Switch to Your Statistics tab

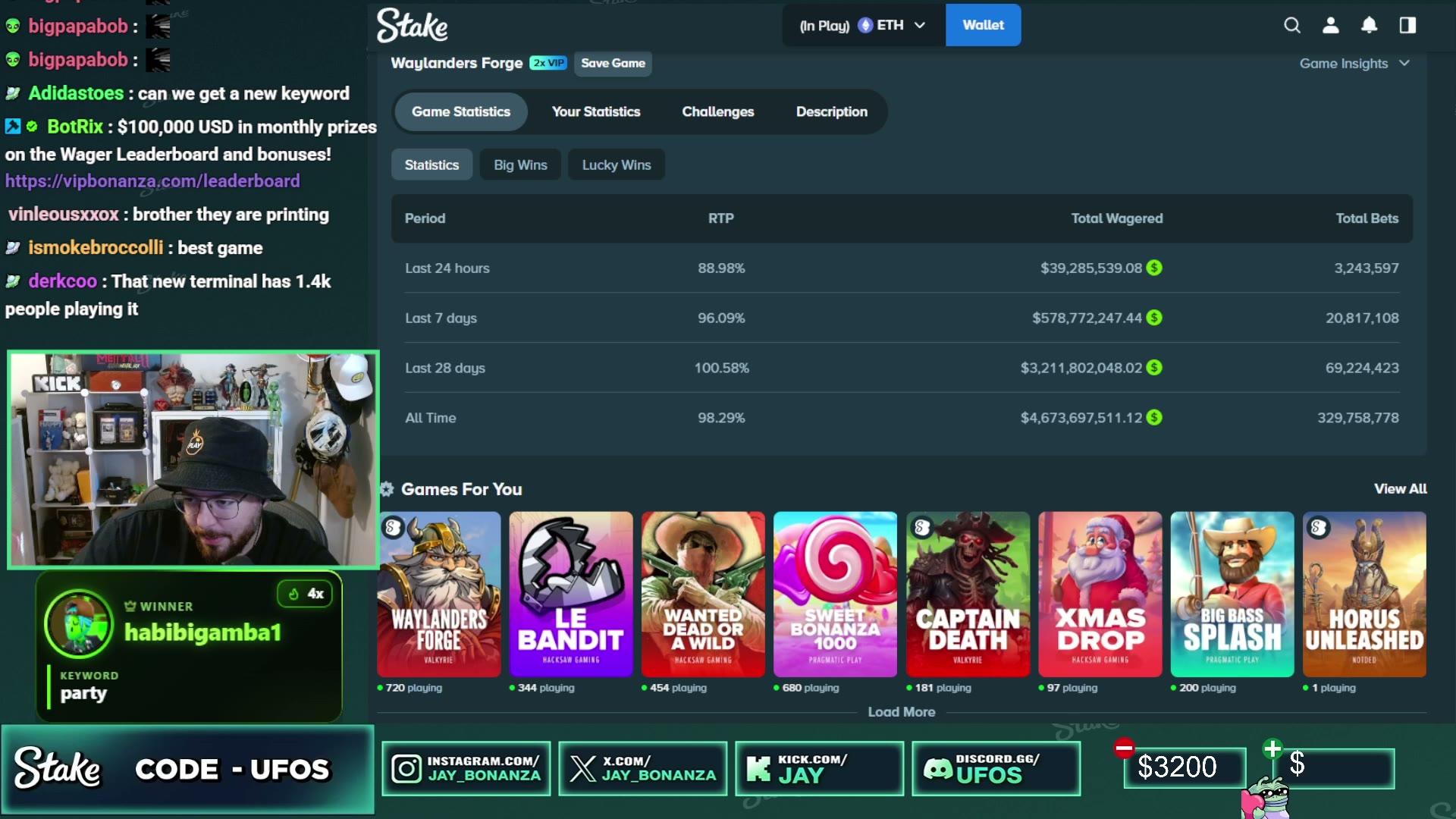[596, 111]
